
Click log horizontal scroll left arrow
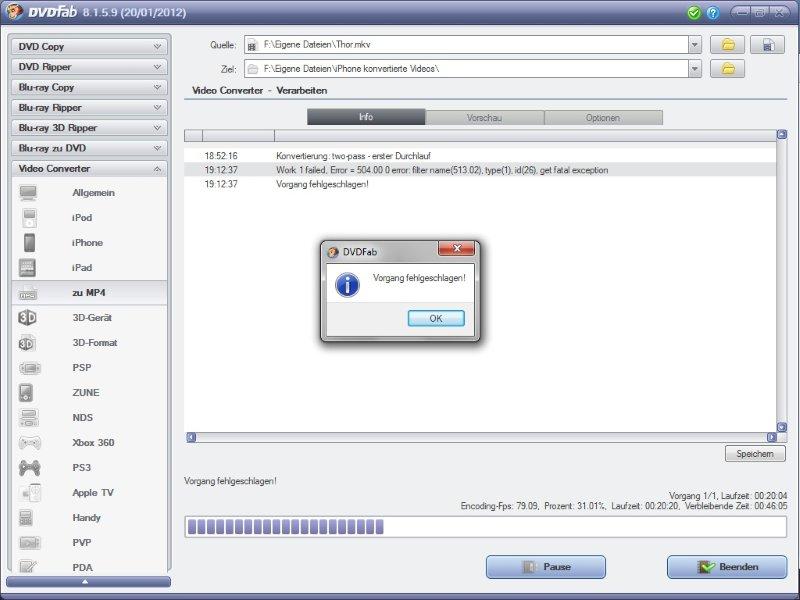pos(191,437)
